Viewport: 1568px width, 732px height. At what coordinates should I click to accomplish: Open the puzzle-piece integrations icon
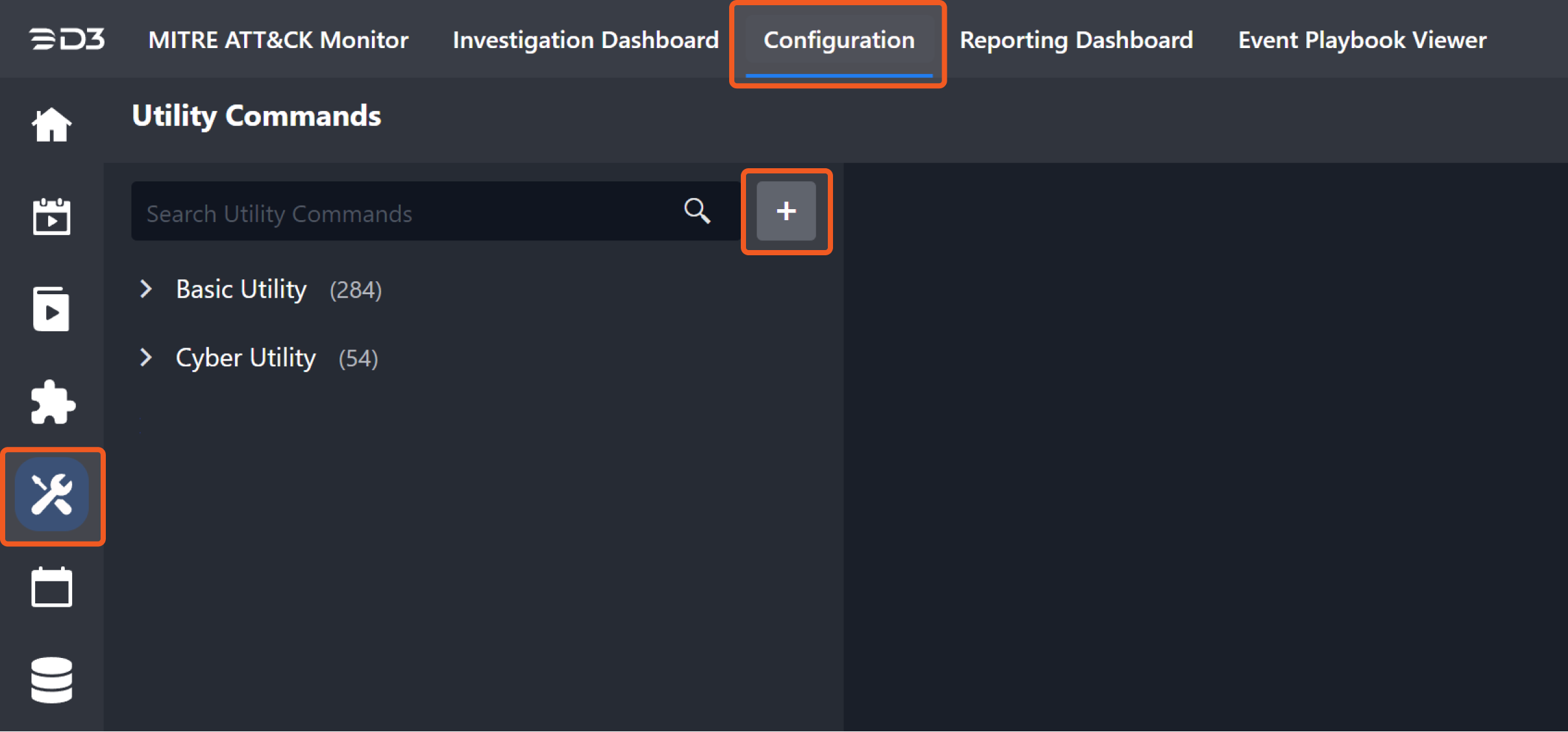pos(53,403)
